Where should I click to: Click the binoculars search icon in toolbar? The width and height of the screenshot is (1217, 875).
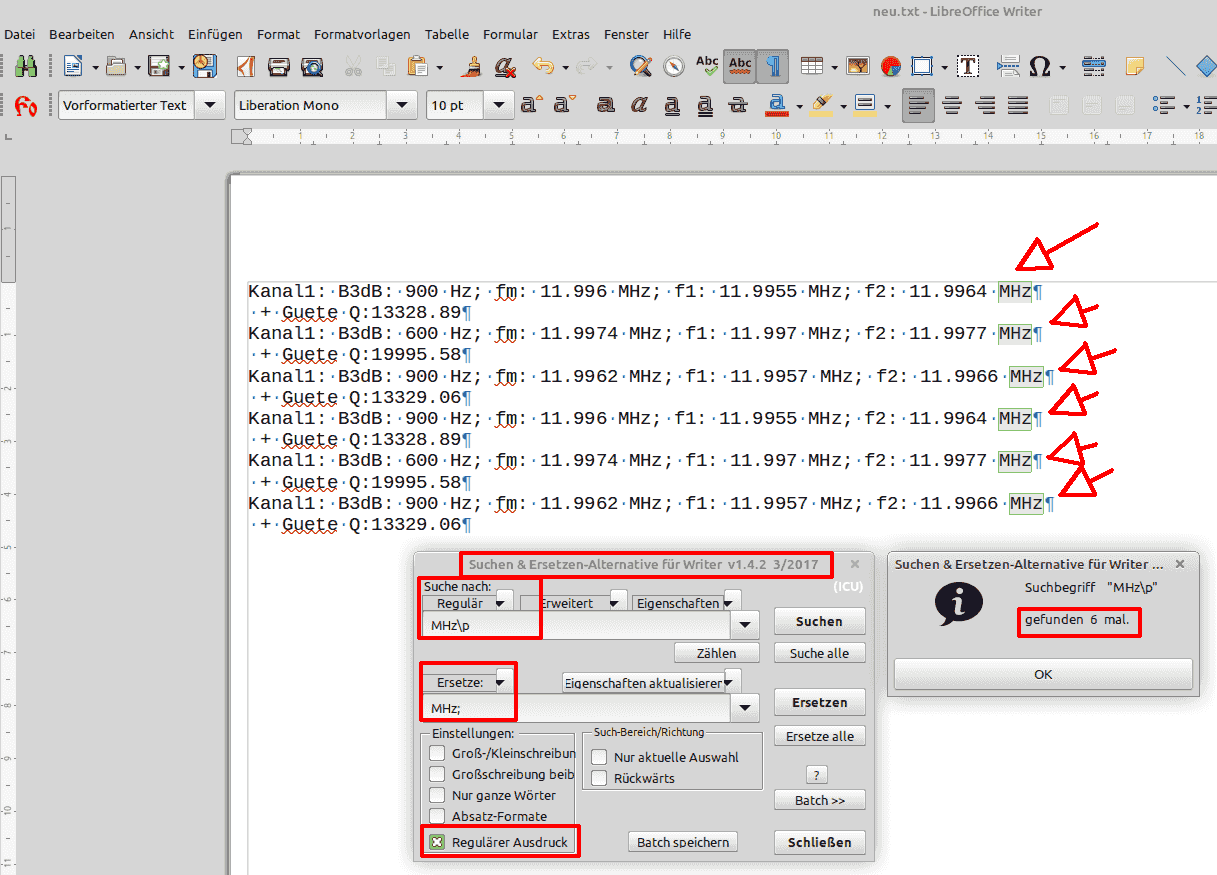(x=26, y=67)
